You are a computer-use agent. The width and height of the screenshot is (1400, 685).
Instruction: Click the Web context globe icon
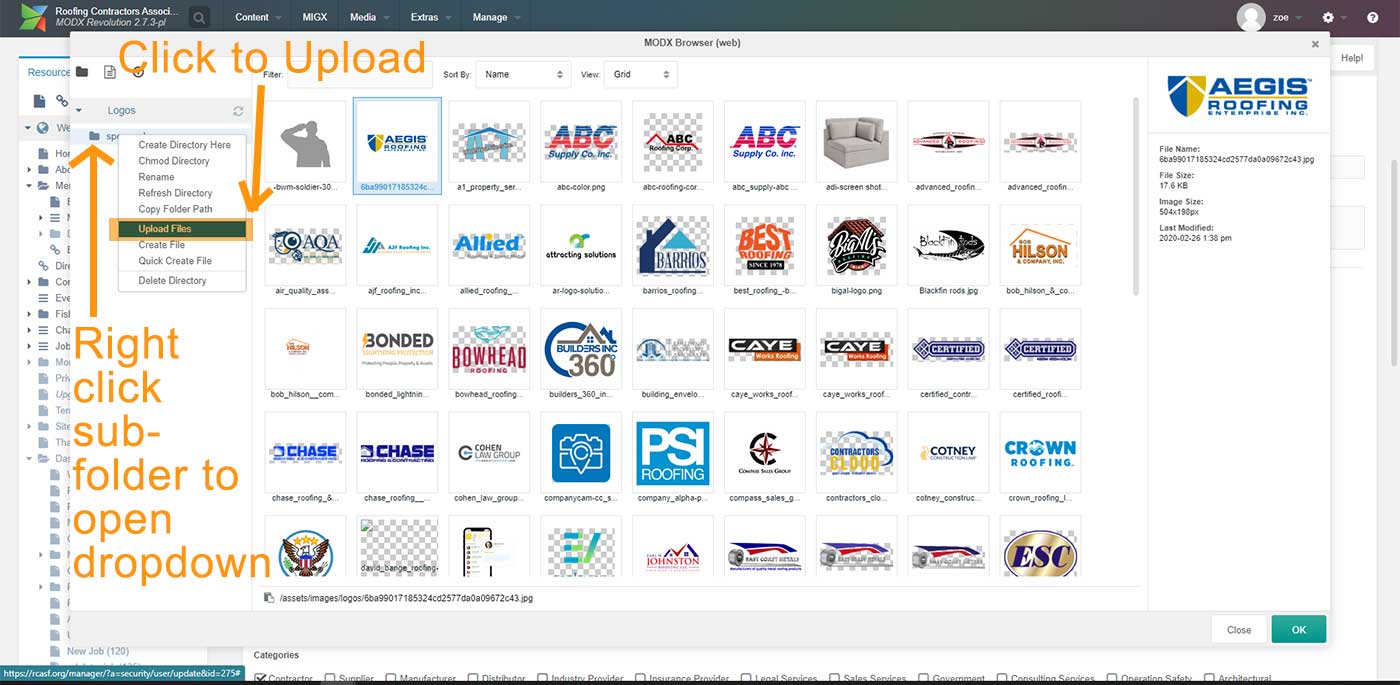43,128
